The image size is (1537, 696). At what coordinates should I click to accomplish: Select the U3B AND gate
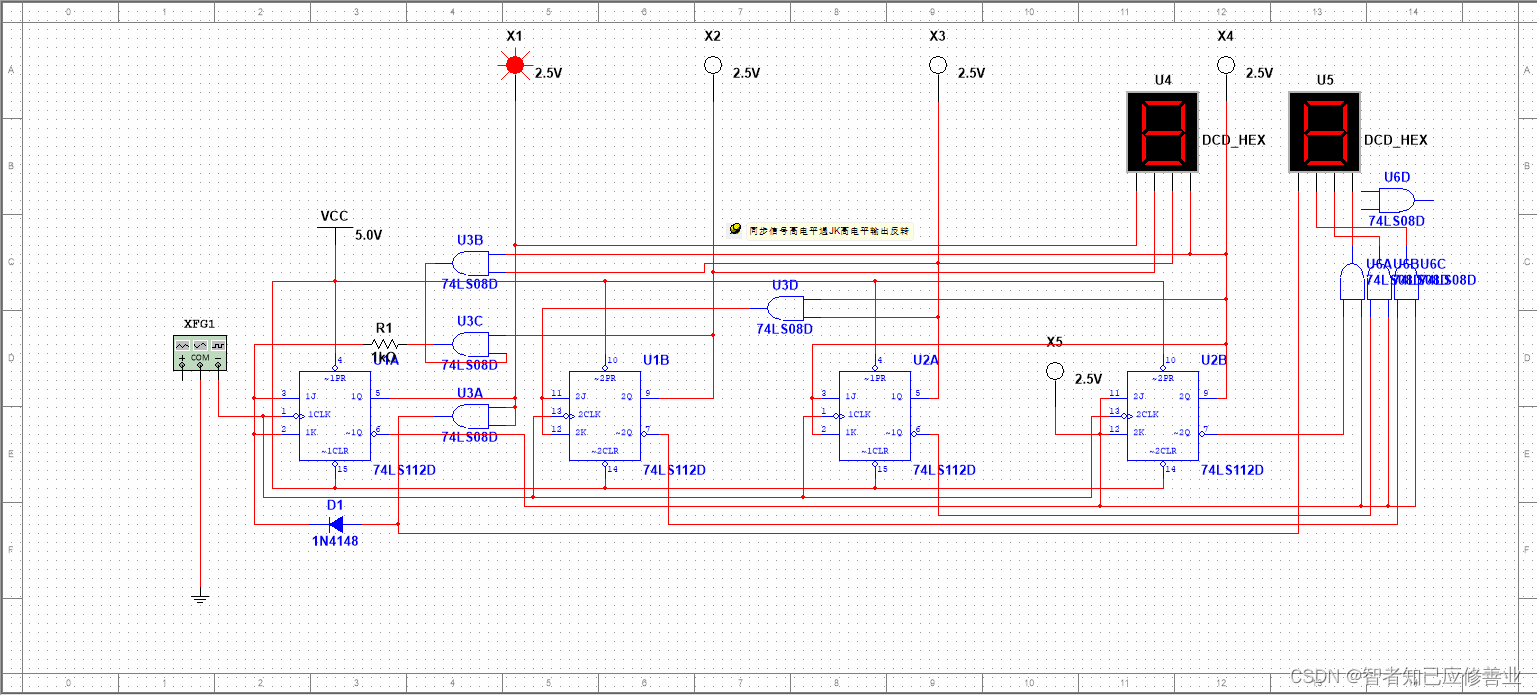(470, 264)
